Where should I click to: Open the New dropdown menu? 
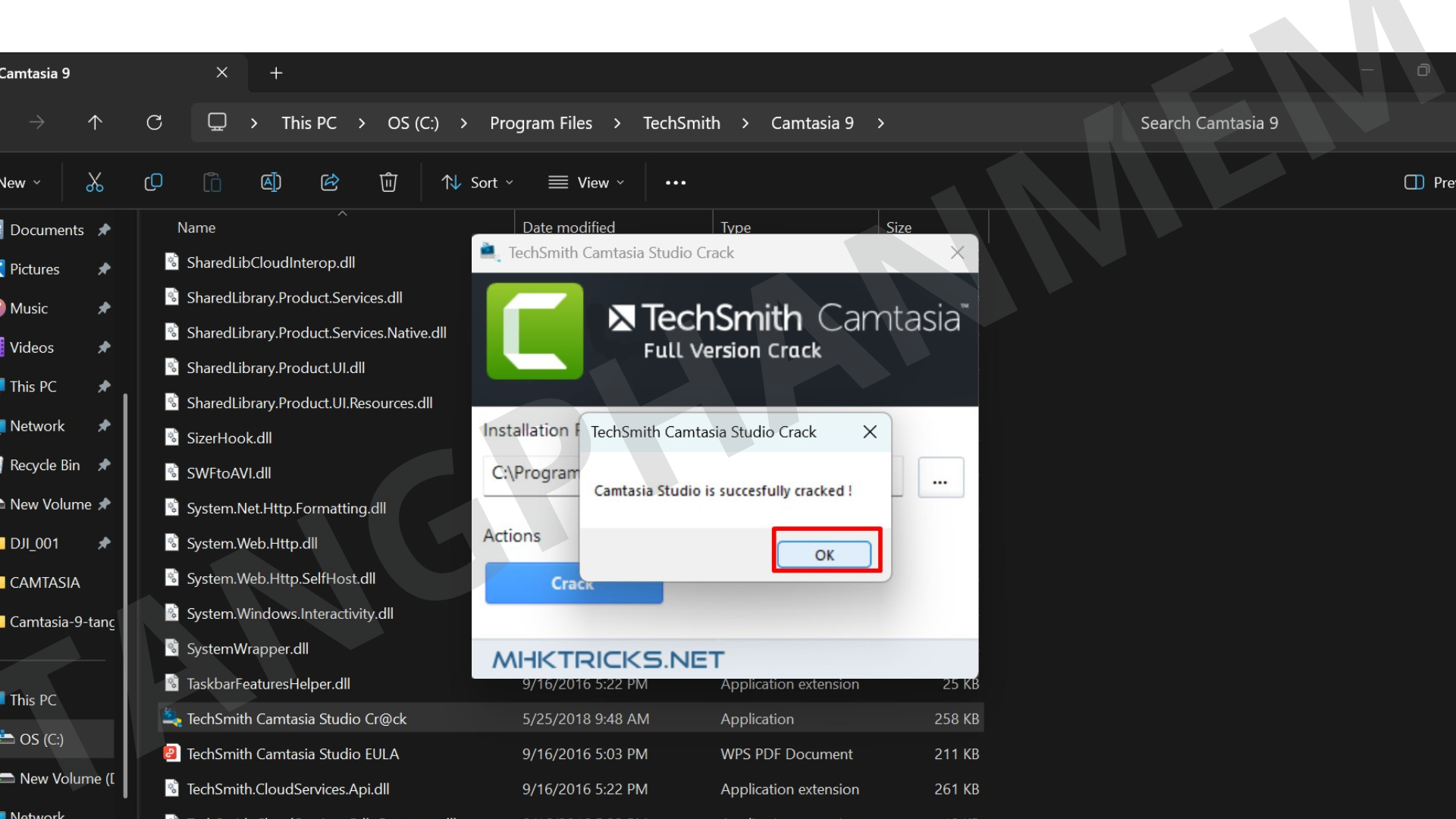tap(20, 182)
